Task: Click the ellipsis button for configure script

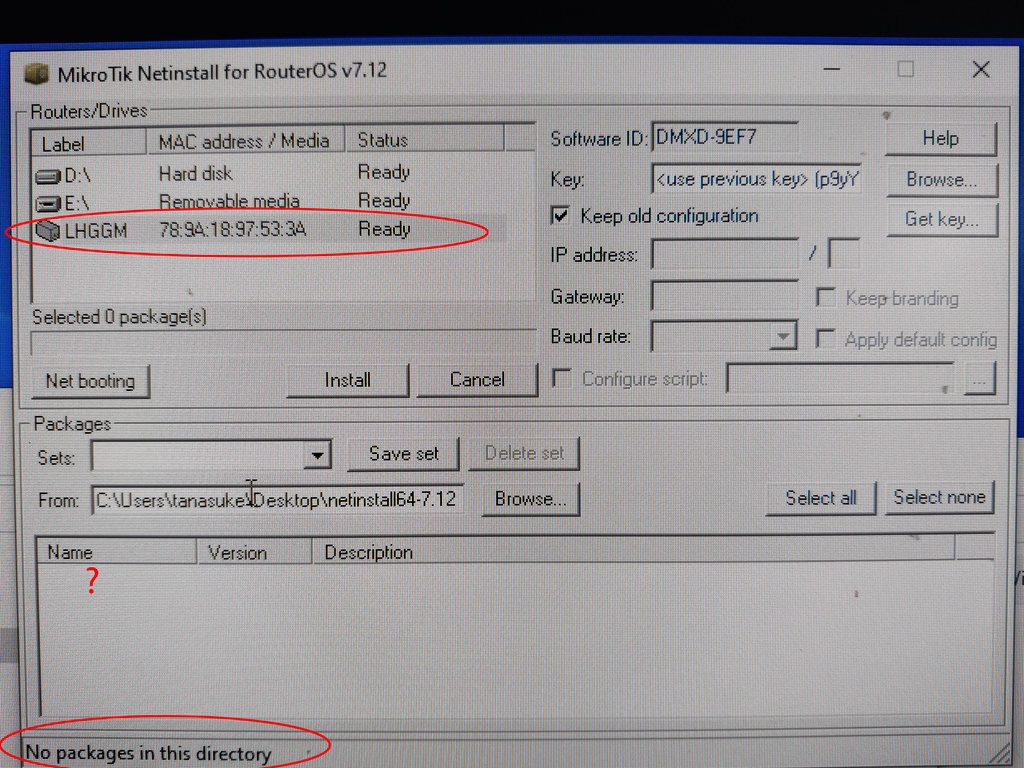Action: click(x=979, y=379)
